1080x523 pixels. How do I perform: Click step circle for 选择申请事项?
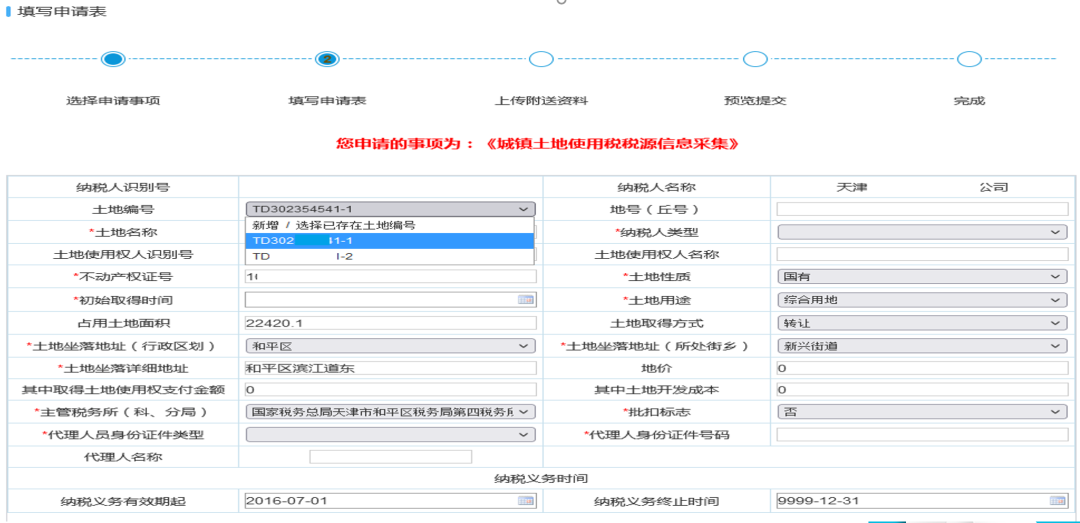pos(113,59)
